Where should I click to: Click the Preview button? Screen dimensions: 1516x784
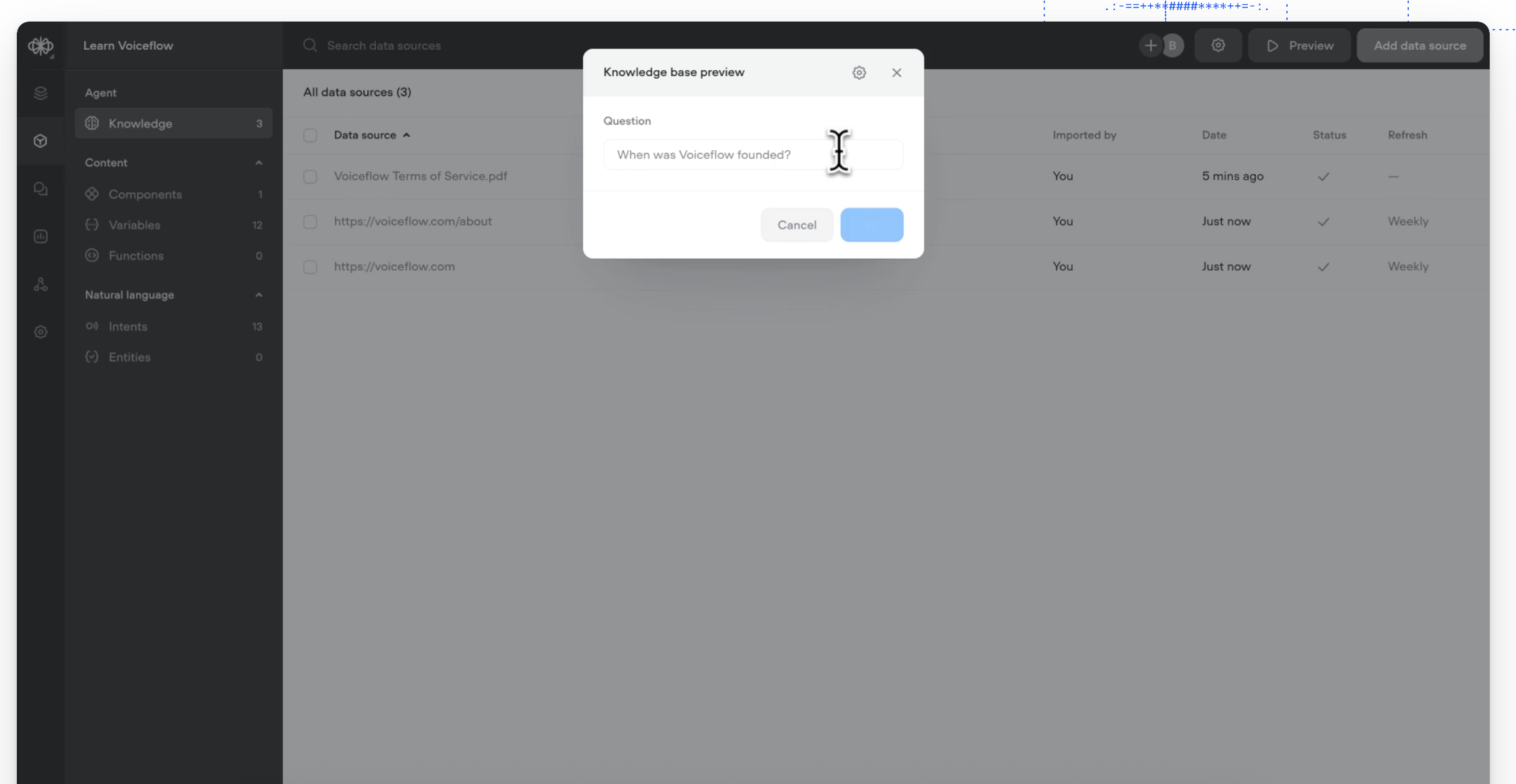1300,45
